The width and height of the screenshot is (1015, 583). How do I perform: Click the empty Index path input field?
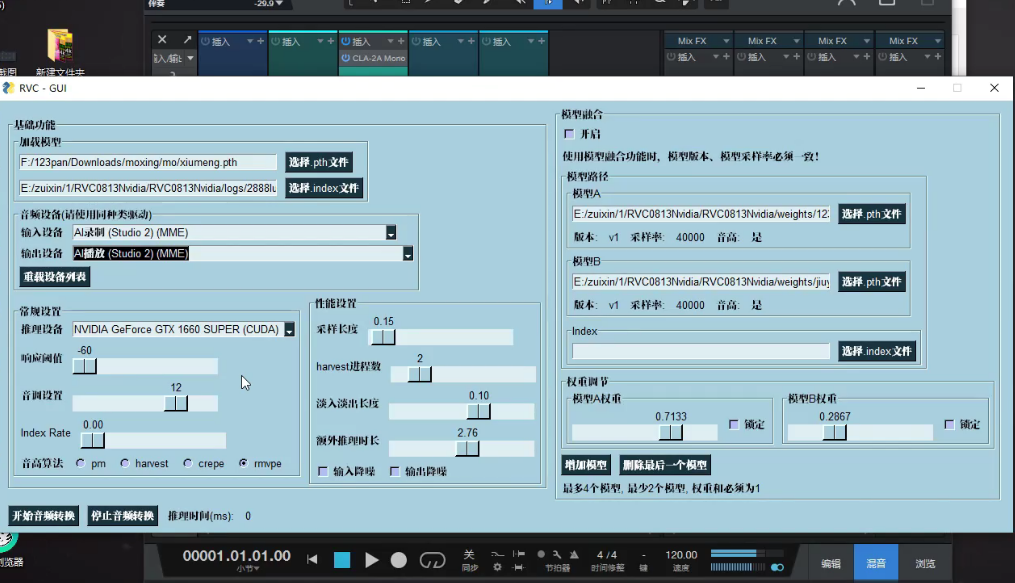pyautogui.click(x=698, y=350)
